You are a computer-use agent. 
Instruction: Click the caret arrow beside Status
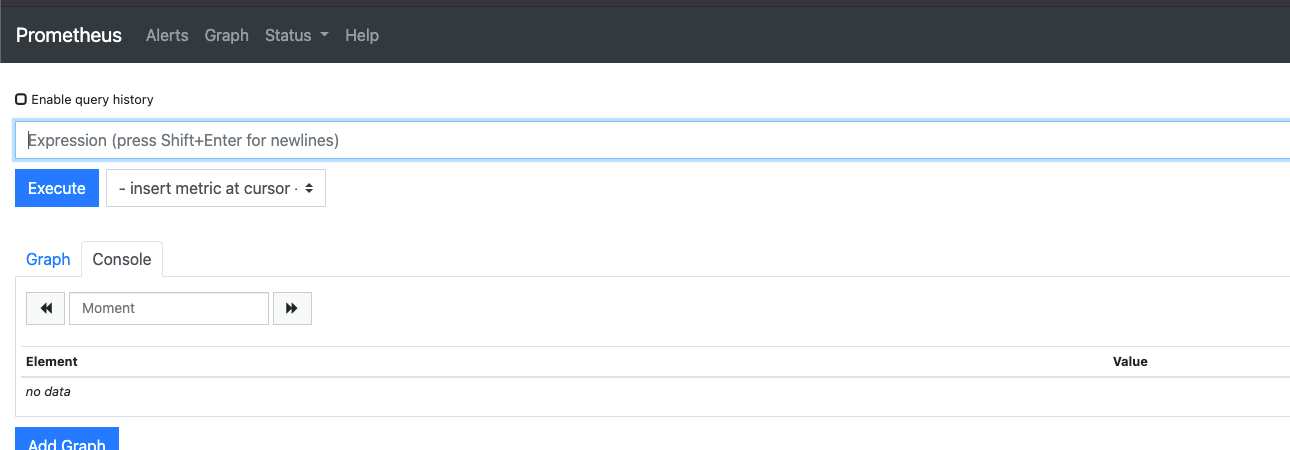pos(324,36)
